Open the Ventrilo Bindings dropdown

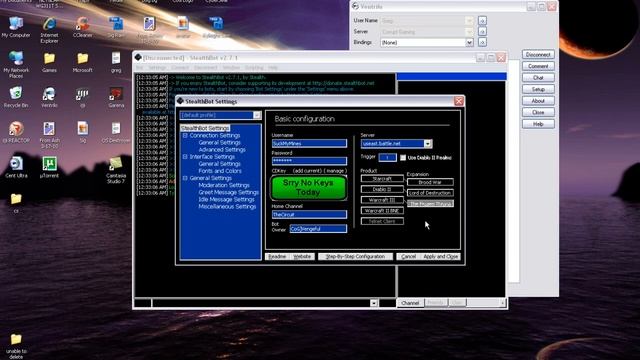[x=469, y=42]
